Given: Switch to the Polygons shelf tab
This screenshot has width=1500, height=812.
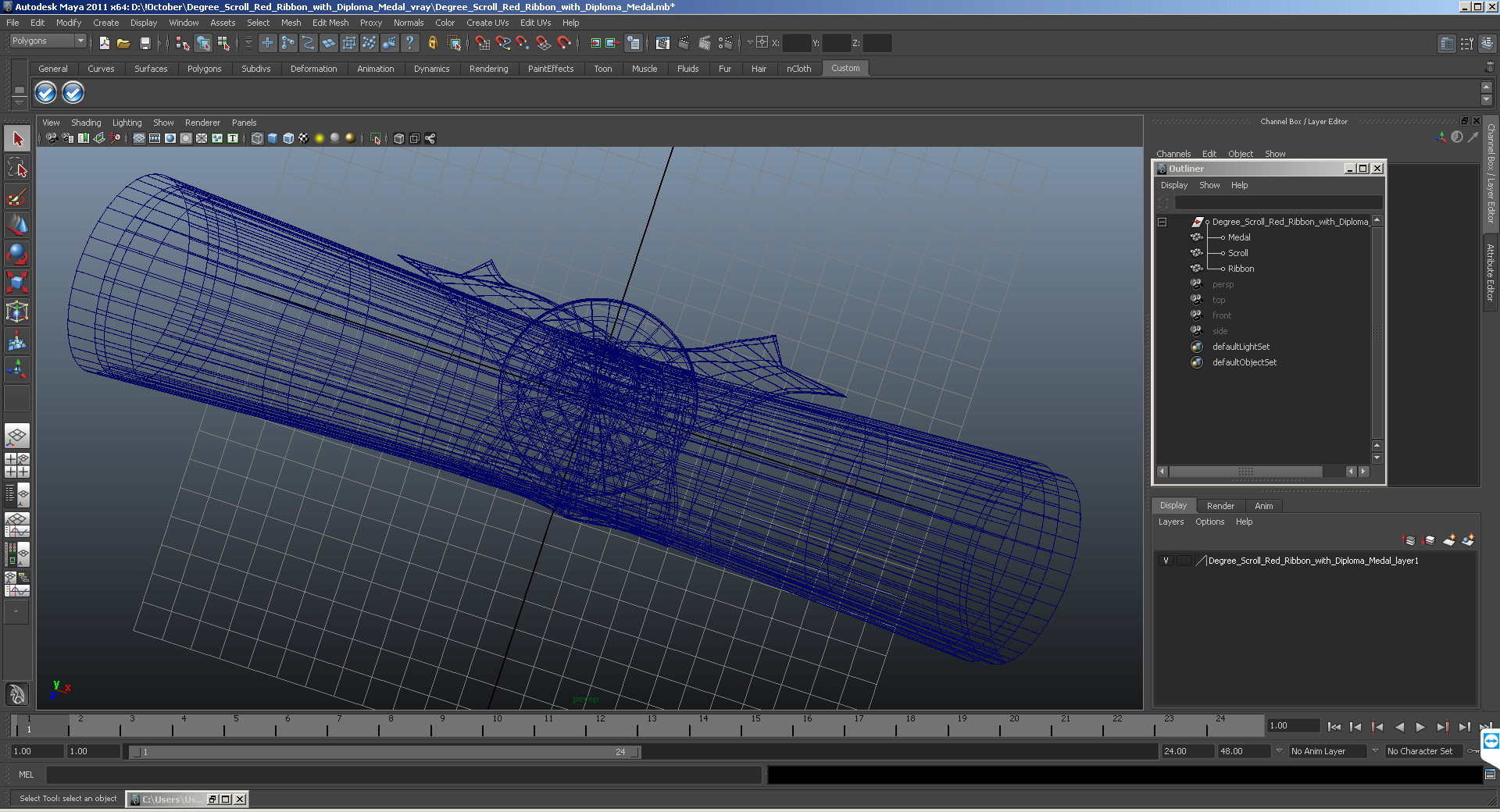Looking at the screenshot, I should point(205,69).
